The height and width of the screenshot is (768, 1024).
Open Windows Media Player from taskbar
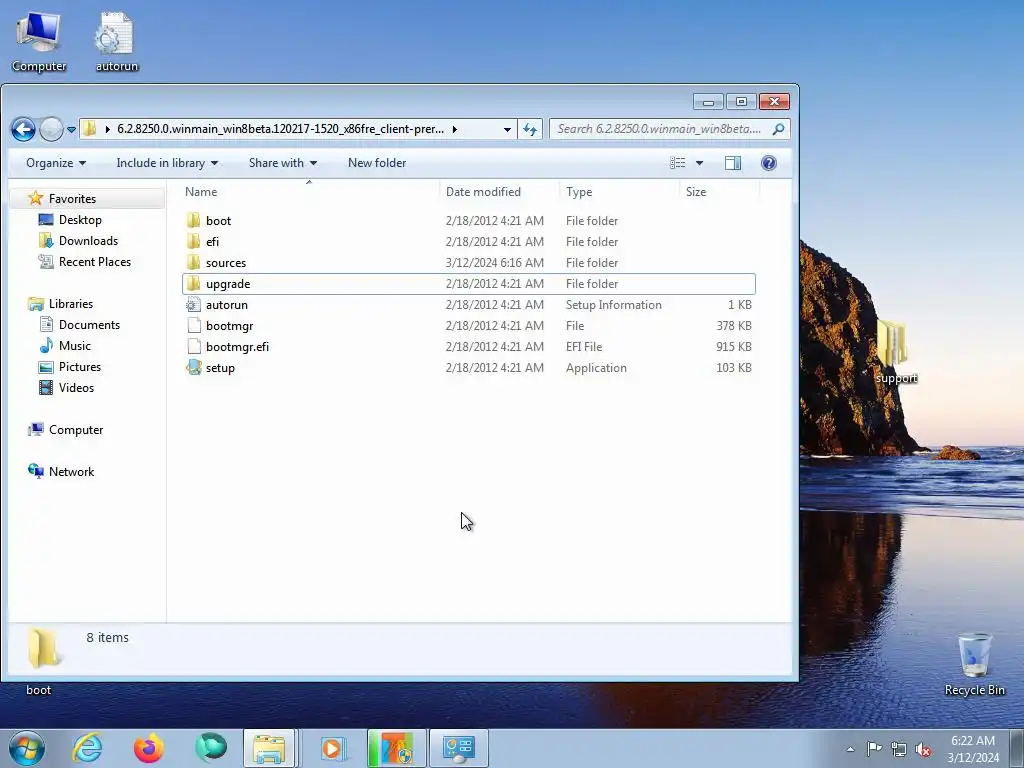pyautogui.click(x=332, y=748)
